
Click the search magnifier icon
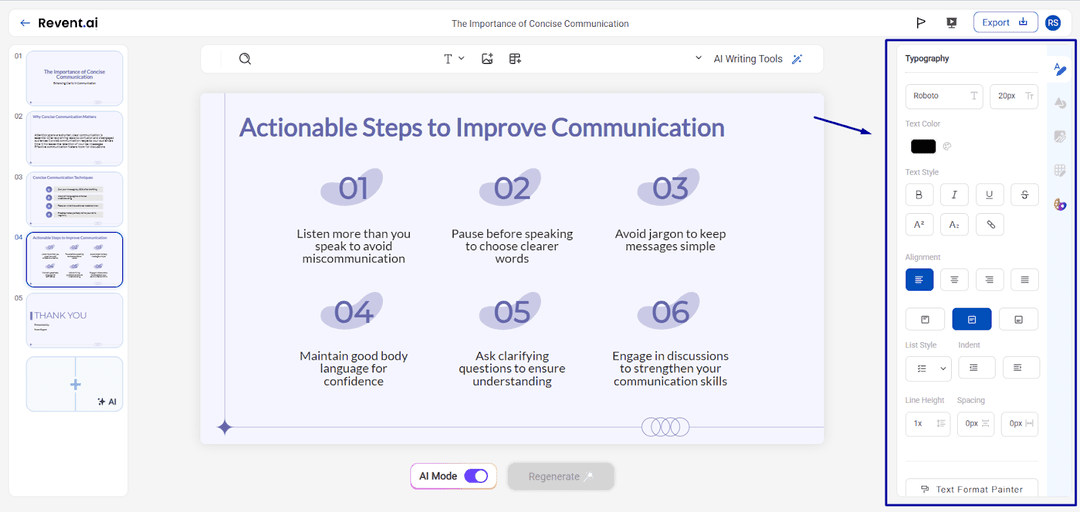[245, 59]
